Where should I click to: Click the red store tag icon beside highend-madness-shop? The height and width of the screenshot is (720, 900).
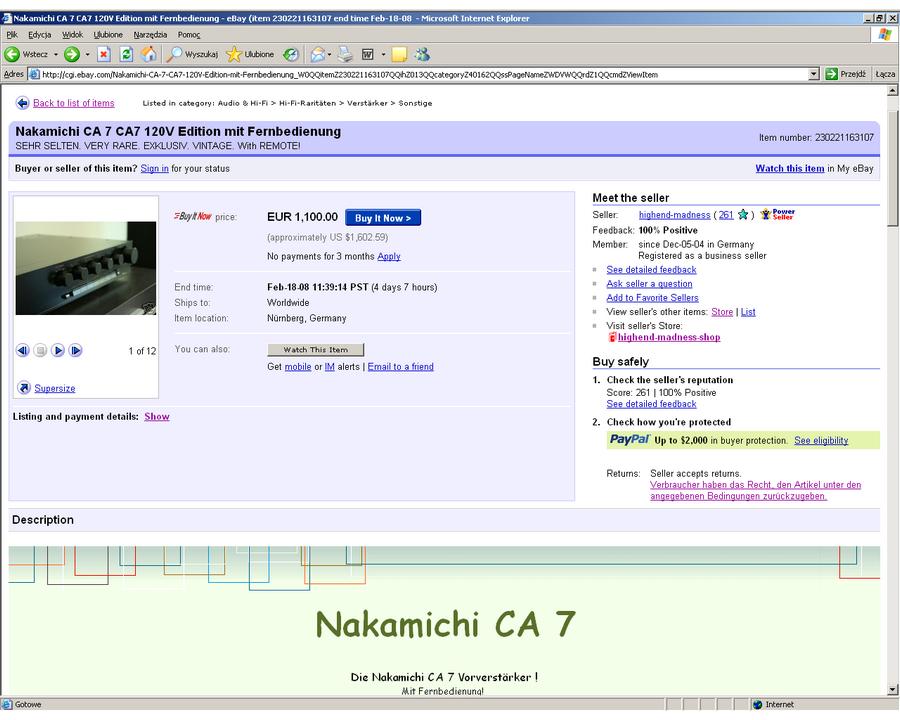click(x=612, y=337)
